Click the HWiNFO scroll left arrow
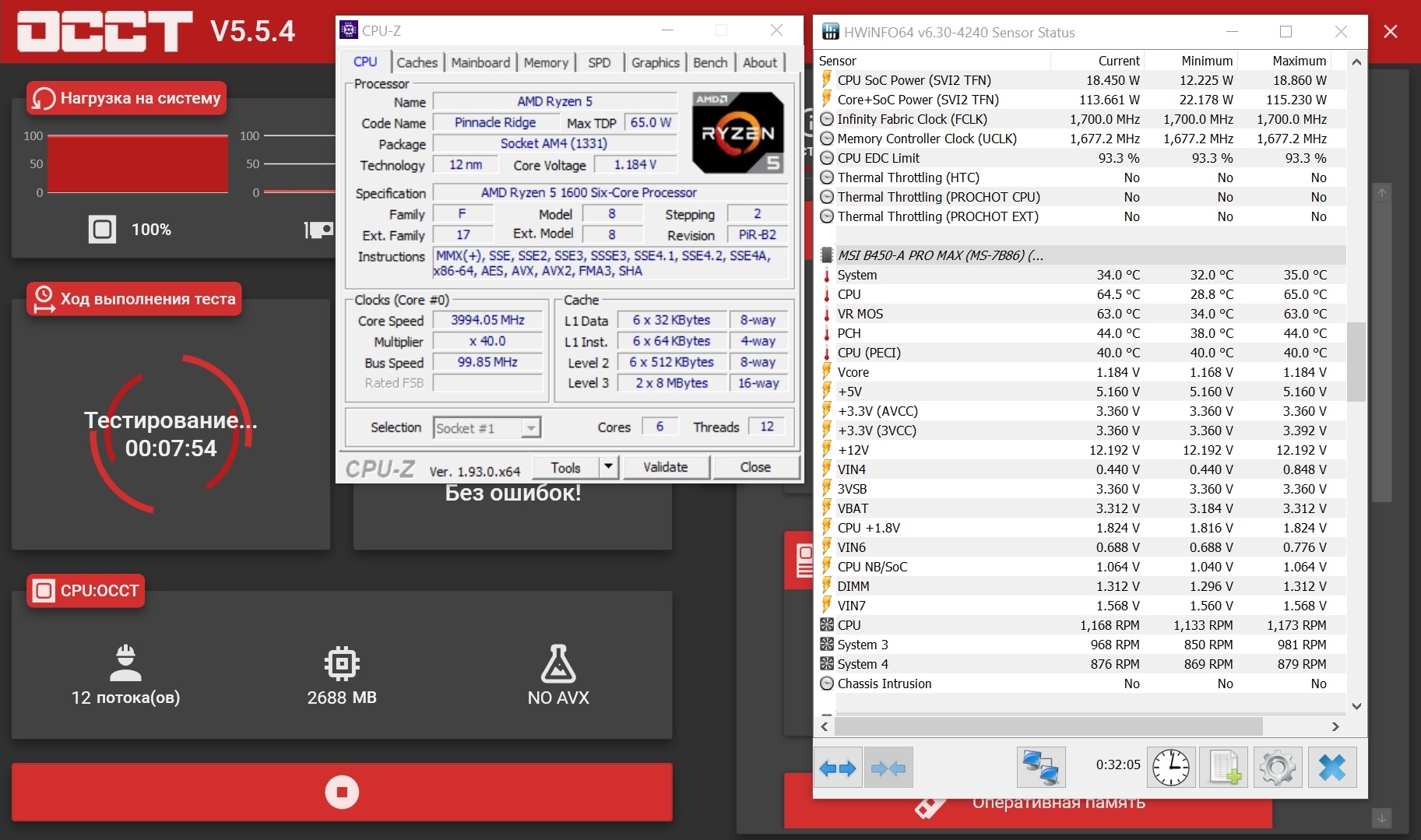The width and height of the screenshot is (1421, 840). coord(825,726)
